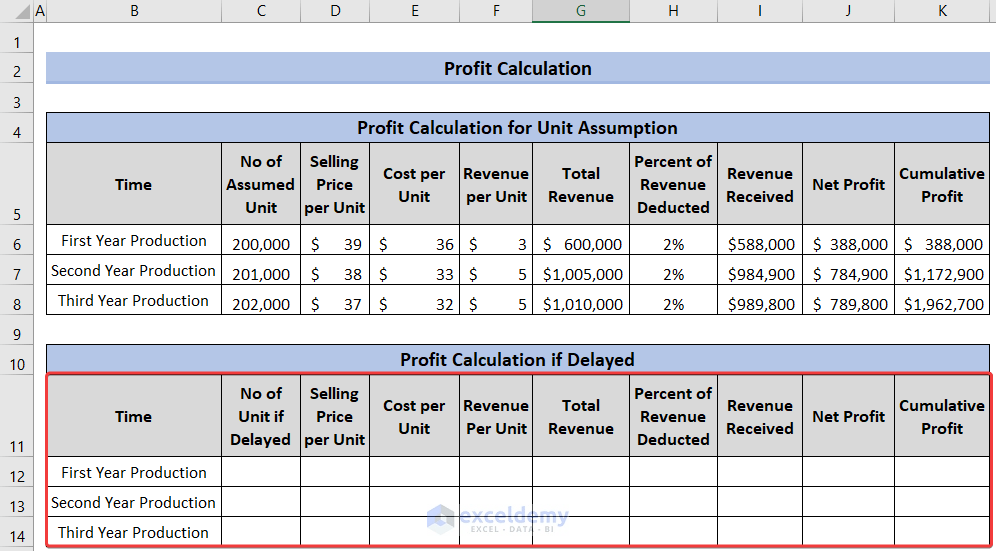Select column G header
The height and width of the screenshot is (551, 996).
[581, 11]
